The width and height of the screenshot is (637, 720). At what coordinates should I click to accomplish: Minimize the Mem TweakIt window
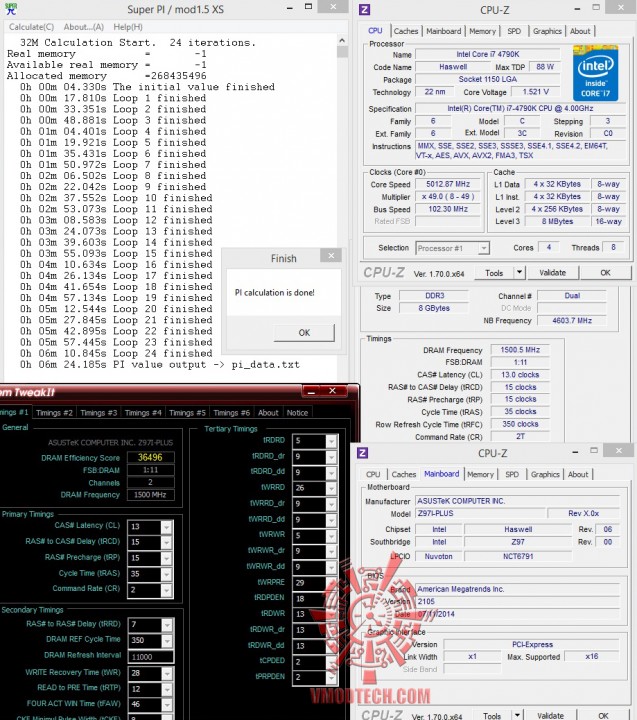point(311,391)
